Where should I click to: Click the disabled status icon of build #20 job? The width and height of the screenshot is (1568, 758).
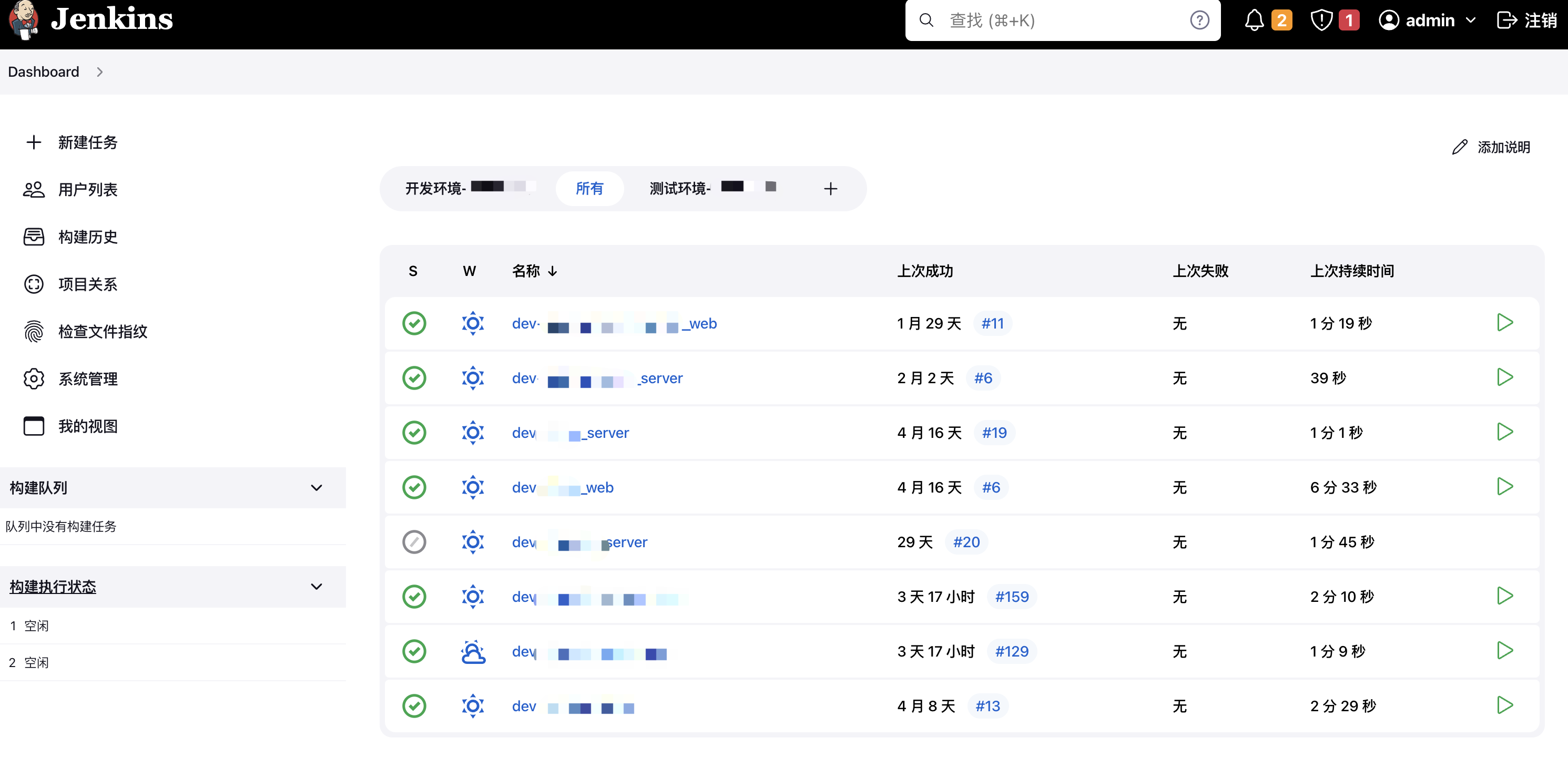point(414,541)
